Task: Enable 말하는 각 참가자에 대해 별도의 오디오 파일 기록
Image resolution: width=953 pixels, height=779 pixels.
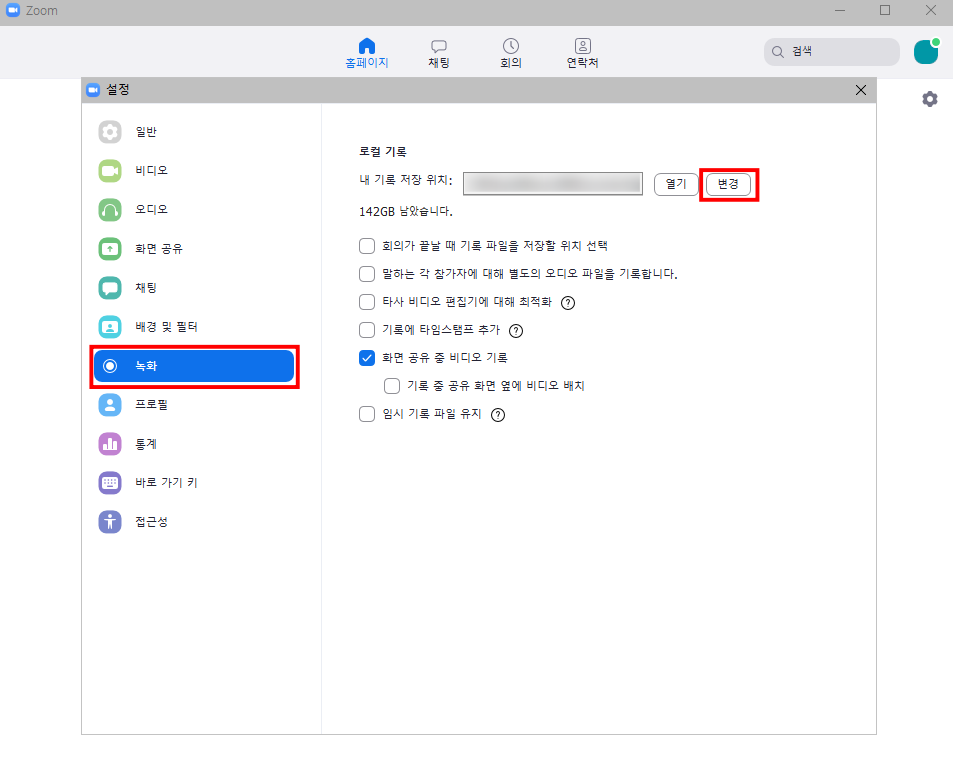Action: 367,274
